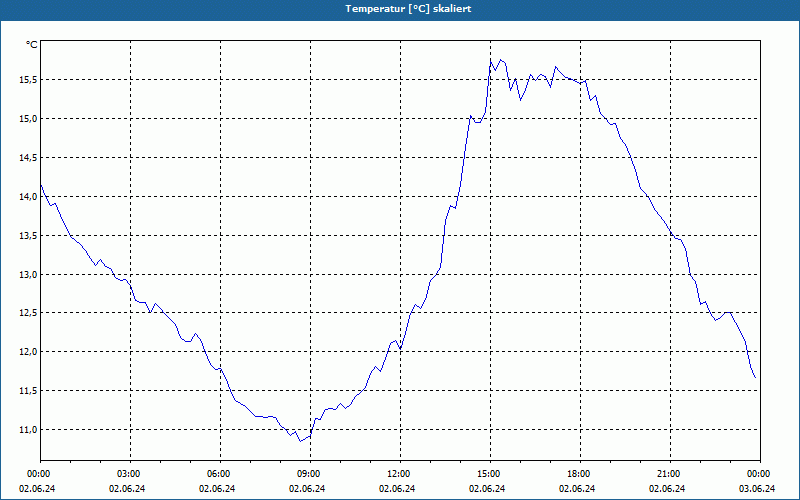The width and height of the screenshot is (800, 500).
Task: Select the 06:00 time axis label
Action: tap(220, 474)
